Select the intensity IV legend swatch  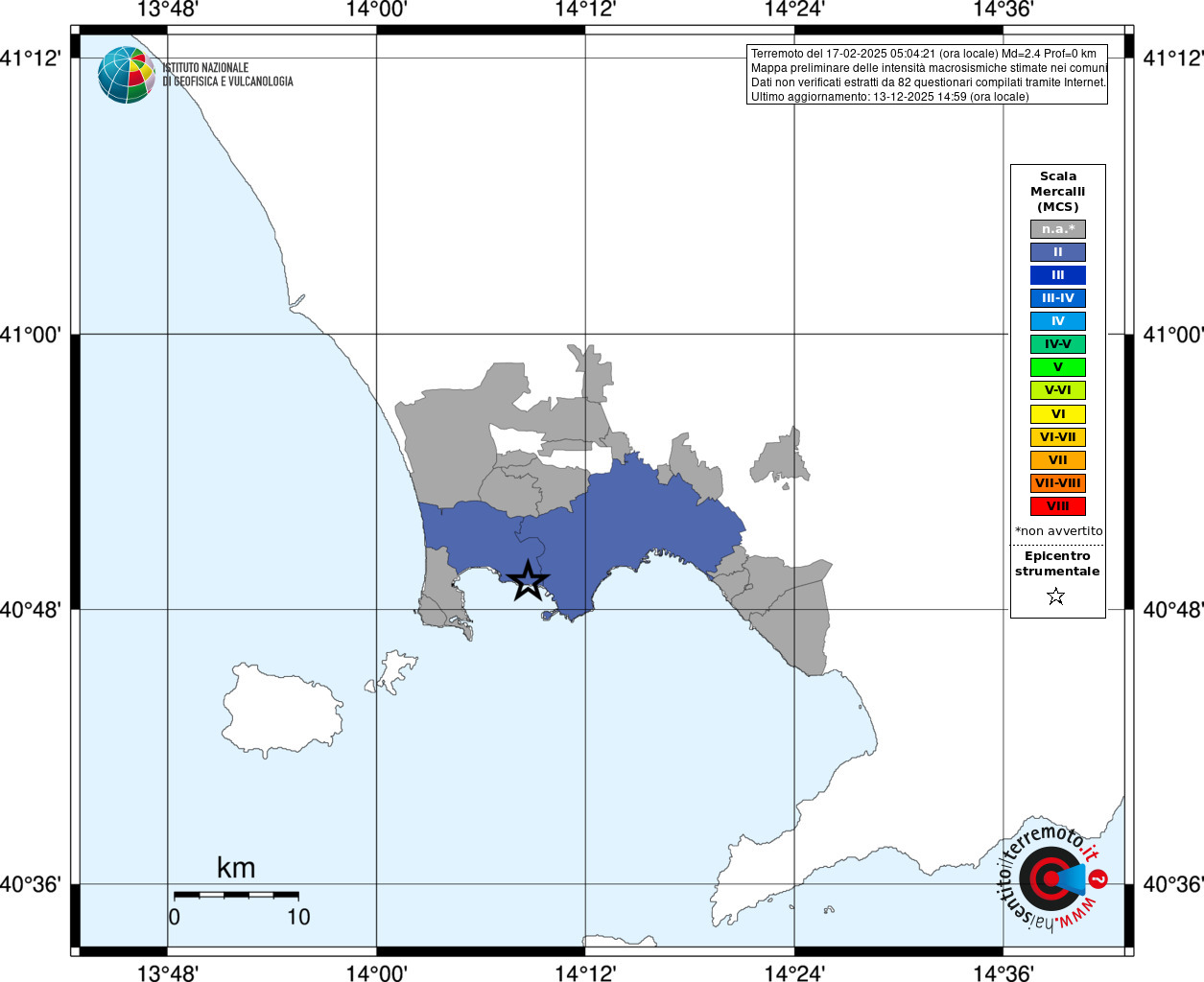click(x=1057, y=321)
